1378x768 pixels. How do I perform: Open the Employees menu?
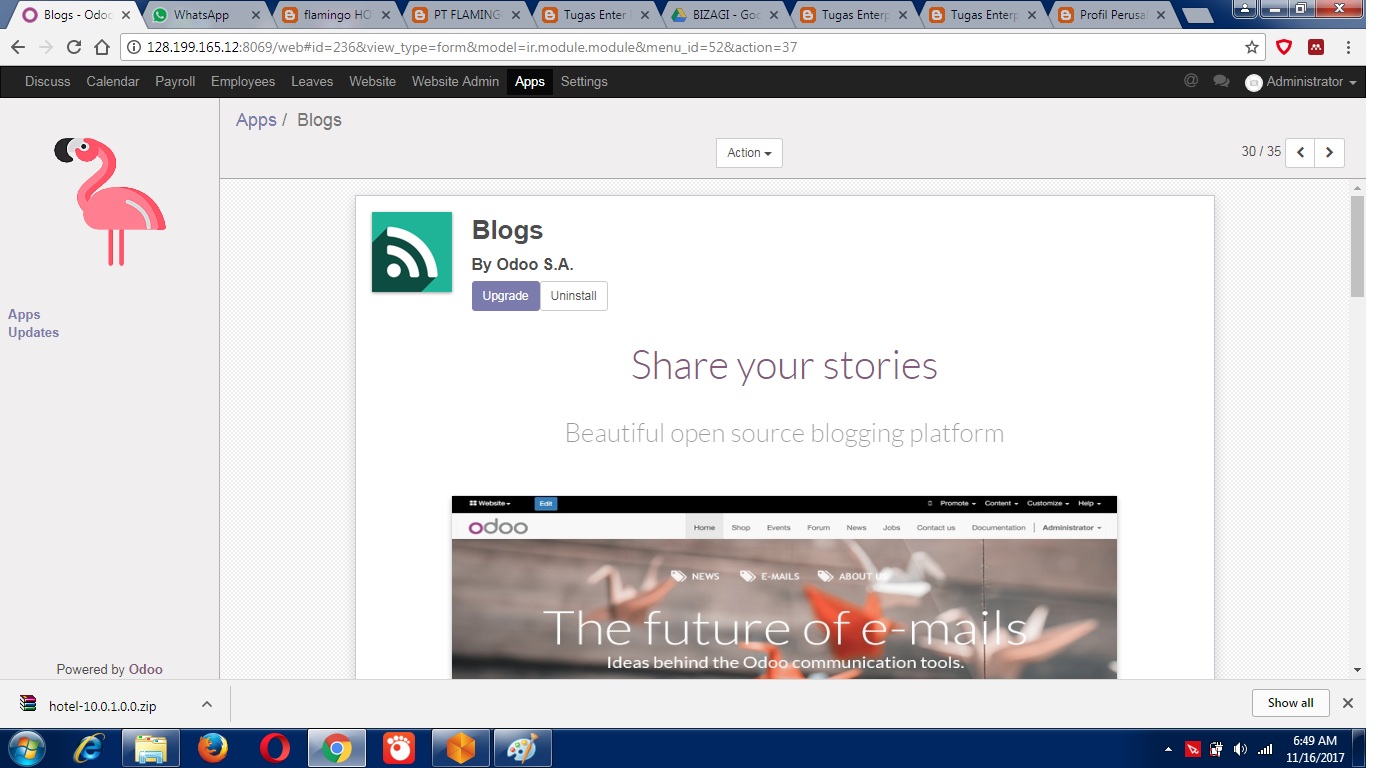(243, 81)
